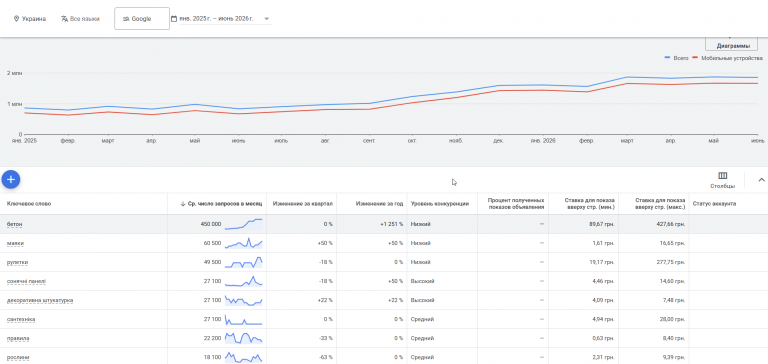Image resolution: width=768 pixels, height=364 pixels.
Task: Open the Google search network selector
Action: tap(142, 19)
